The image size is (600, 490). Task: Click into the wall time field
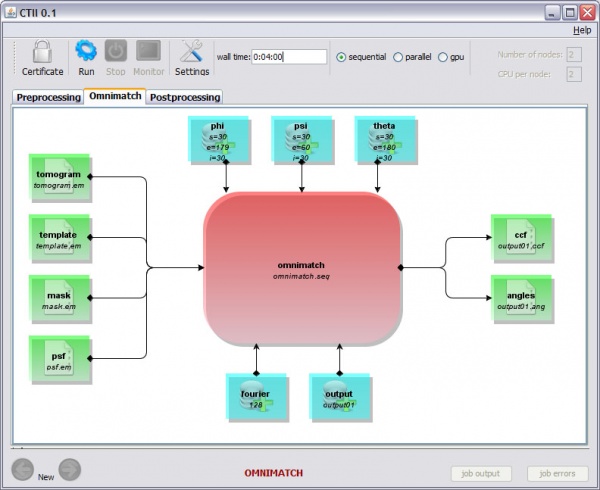point(288,57)
